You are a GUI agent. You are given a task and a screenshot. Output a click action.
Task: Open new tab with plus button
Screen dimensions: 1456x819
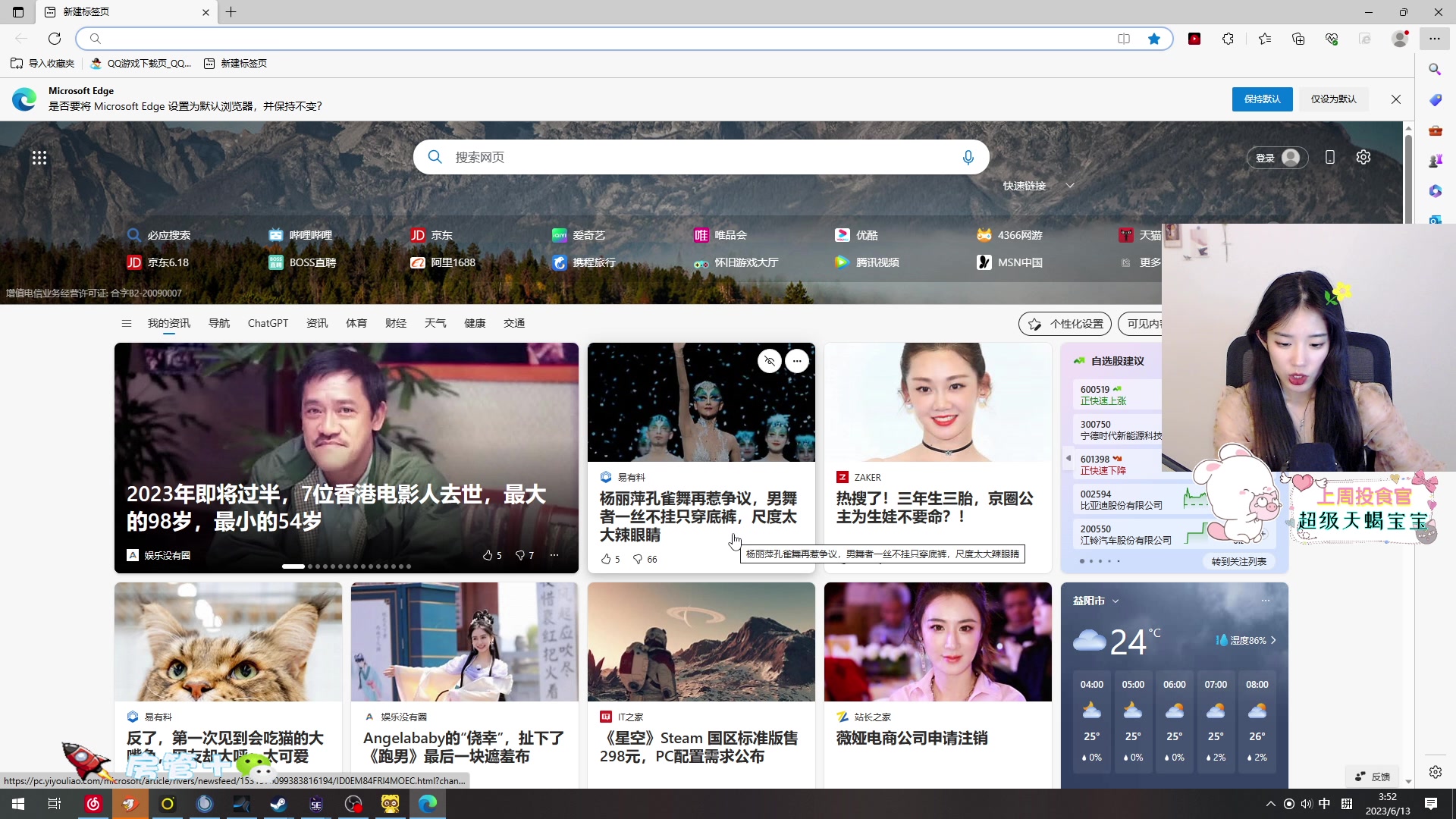(231, 12)
